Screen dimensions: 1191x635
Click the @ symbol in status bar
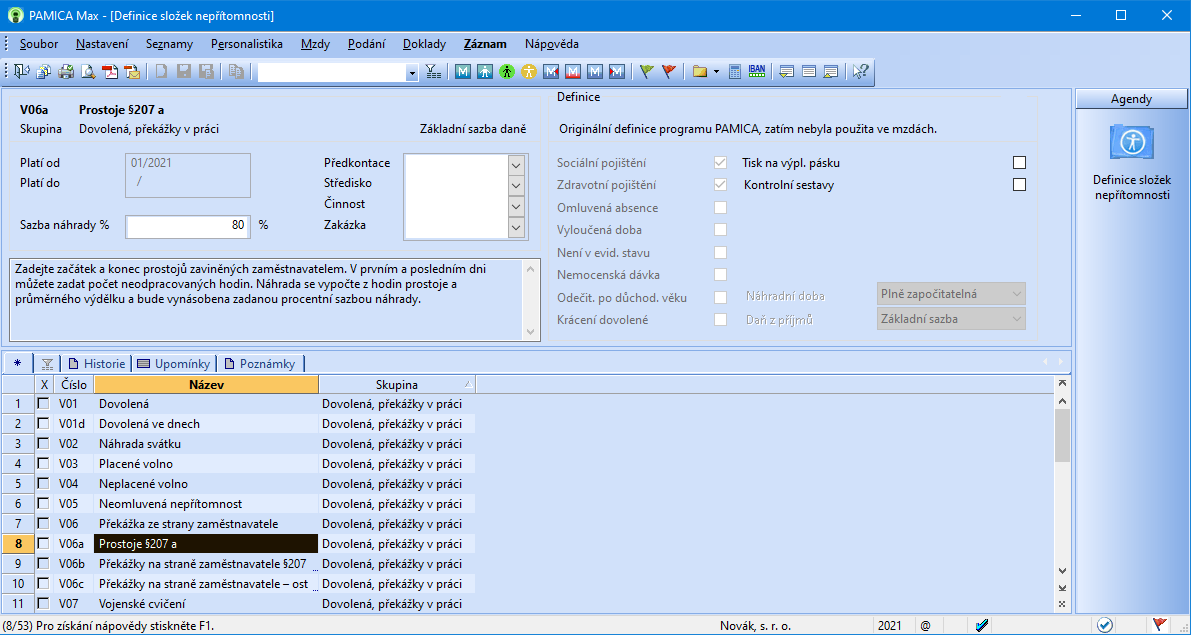point(925,626)
